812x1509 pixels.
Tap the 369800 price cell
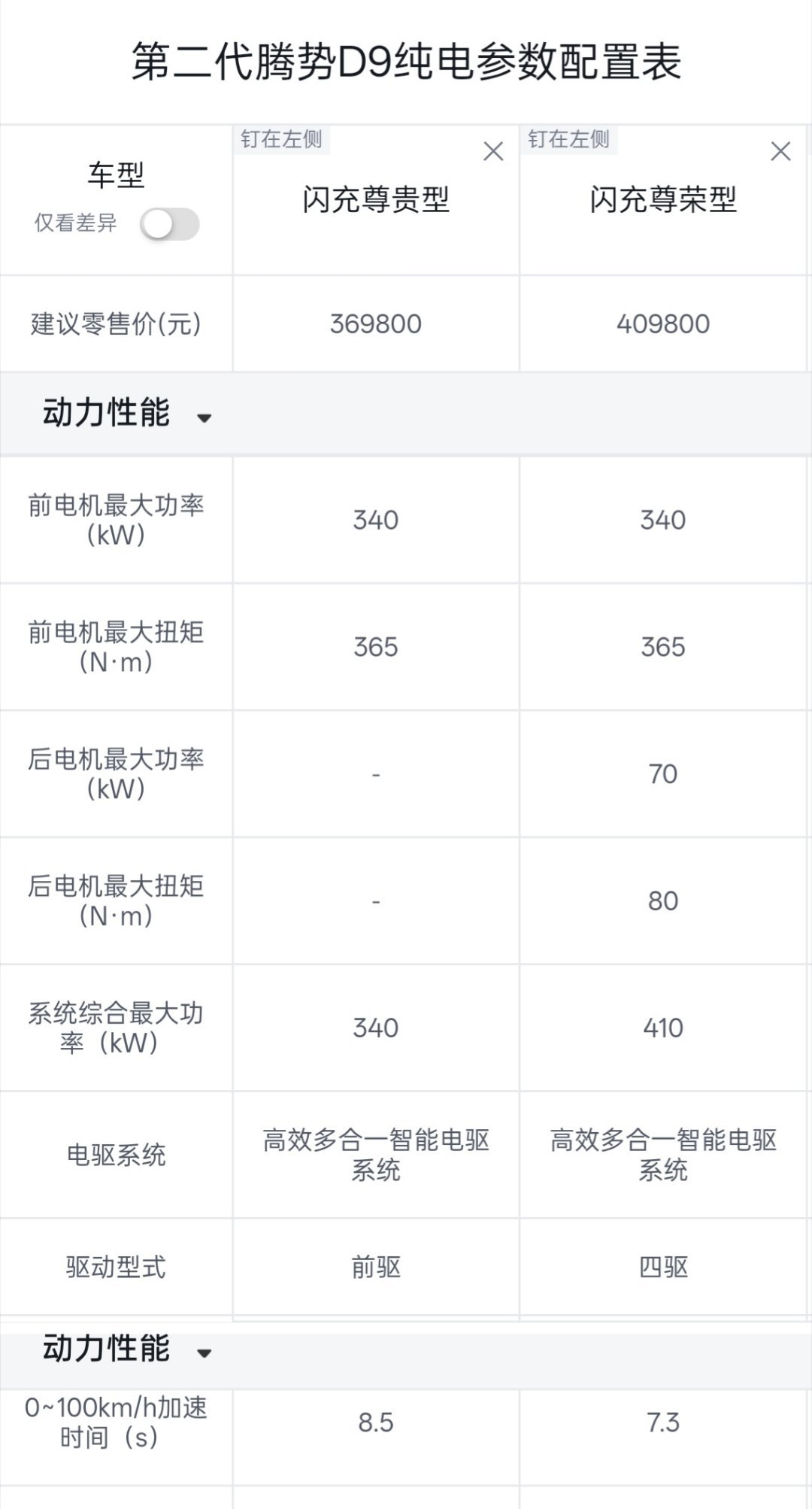[375, 324]
